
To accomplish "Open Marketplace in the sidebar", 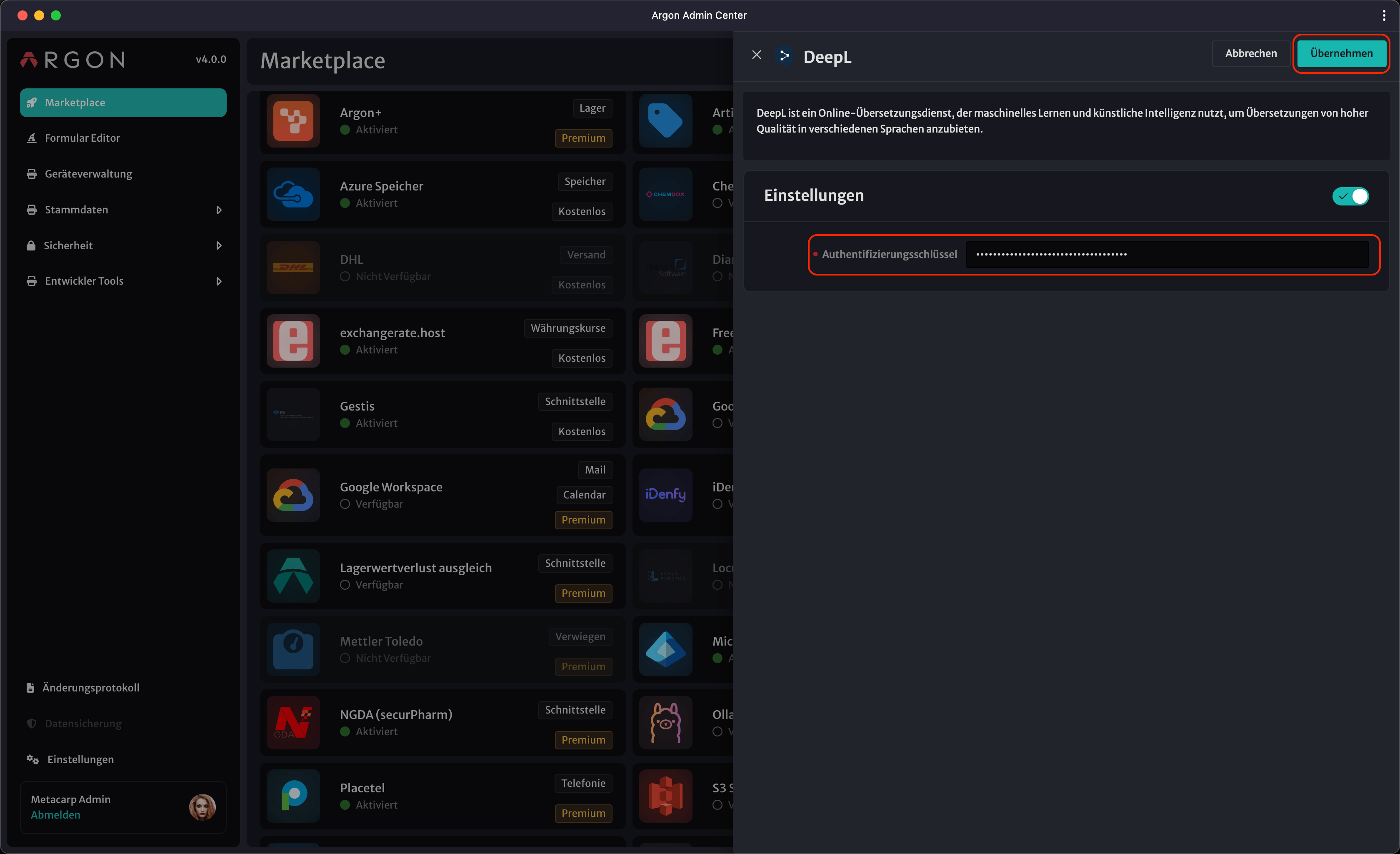I will pos(123,103).
